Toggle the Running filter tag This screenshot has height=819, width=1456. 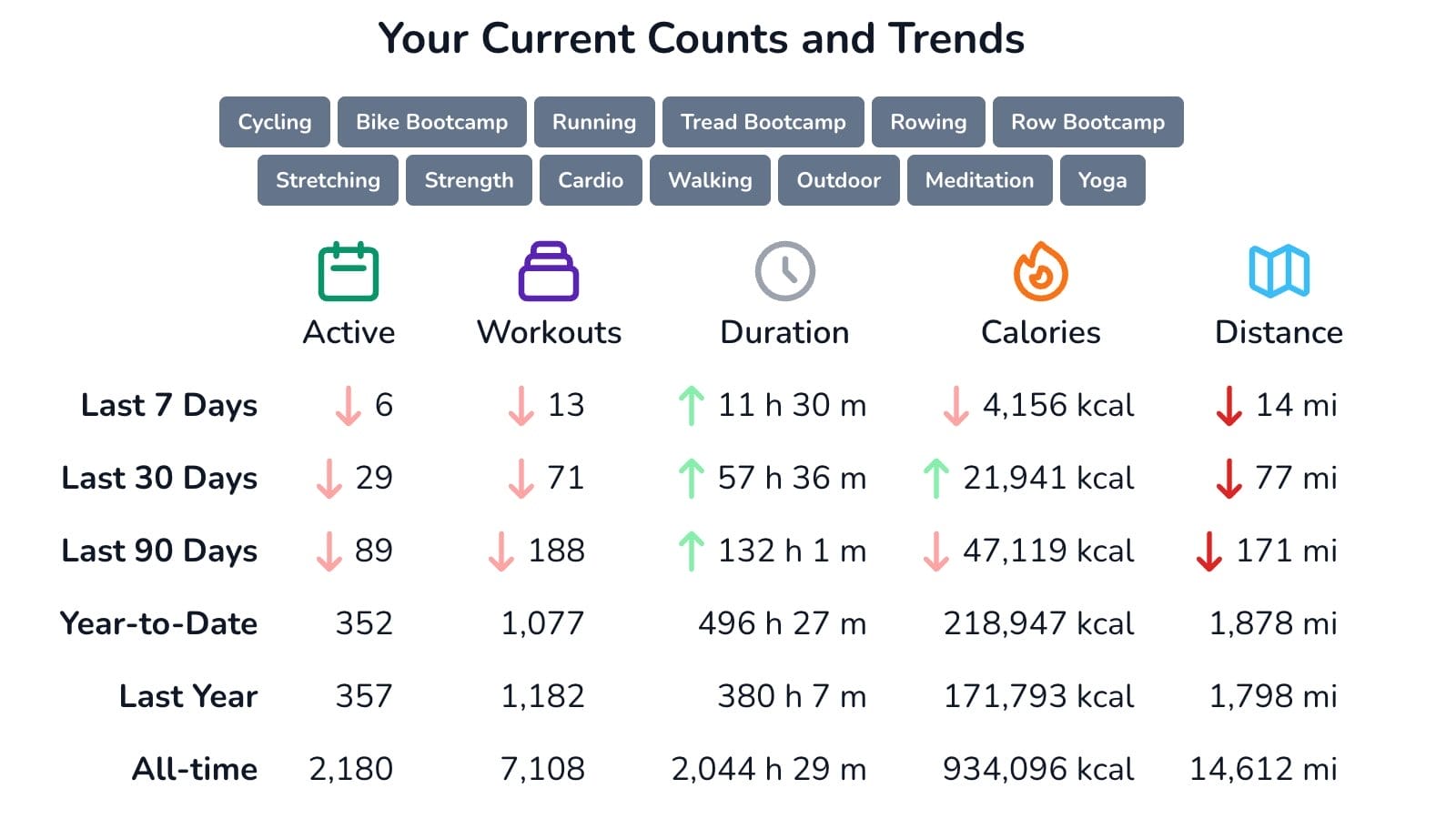594,122
